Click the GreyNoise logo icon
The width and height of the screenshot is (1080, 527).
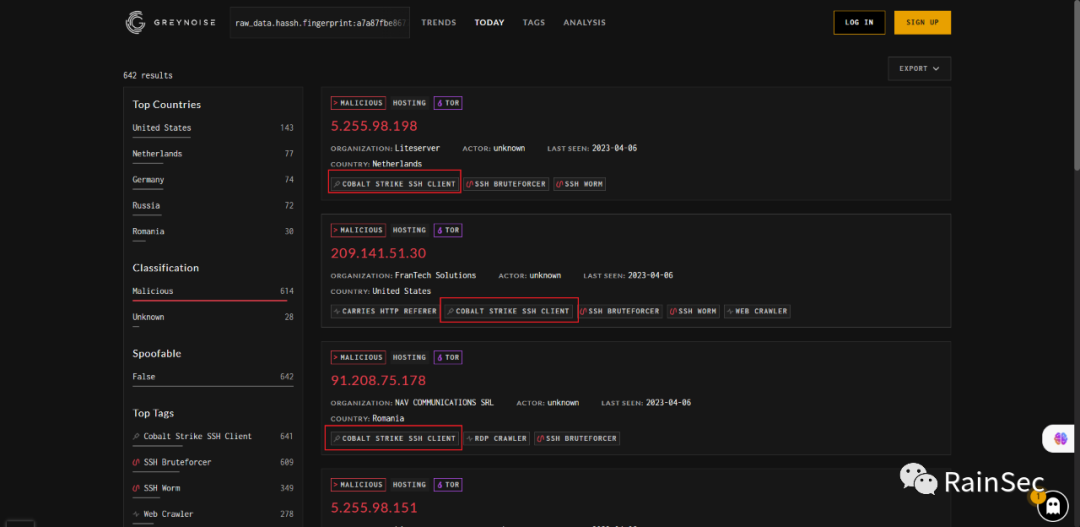(135, 23)
